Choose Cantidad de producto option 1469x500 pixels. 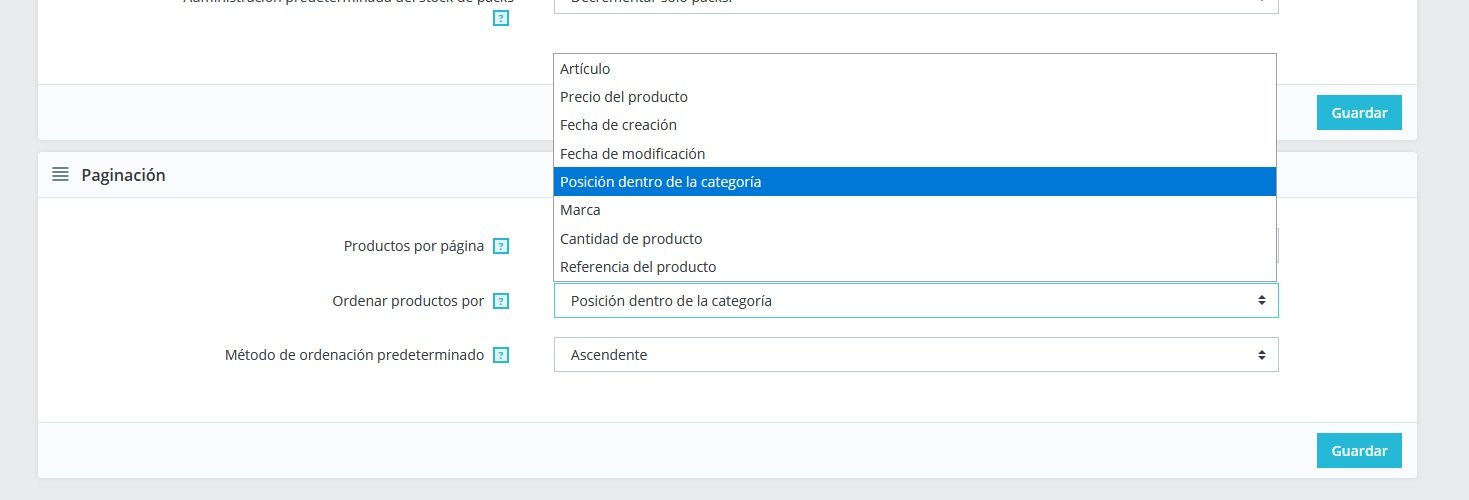pos(630,239)
